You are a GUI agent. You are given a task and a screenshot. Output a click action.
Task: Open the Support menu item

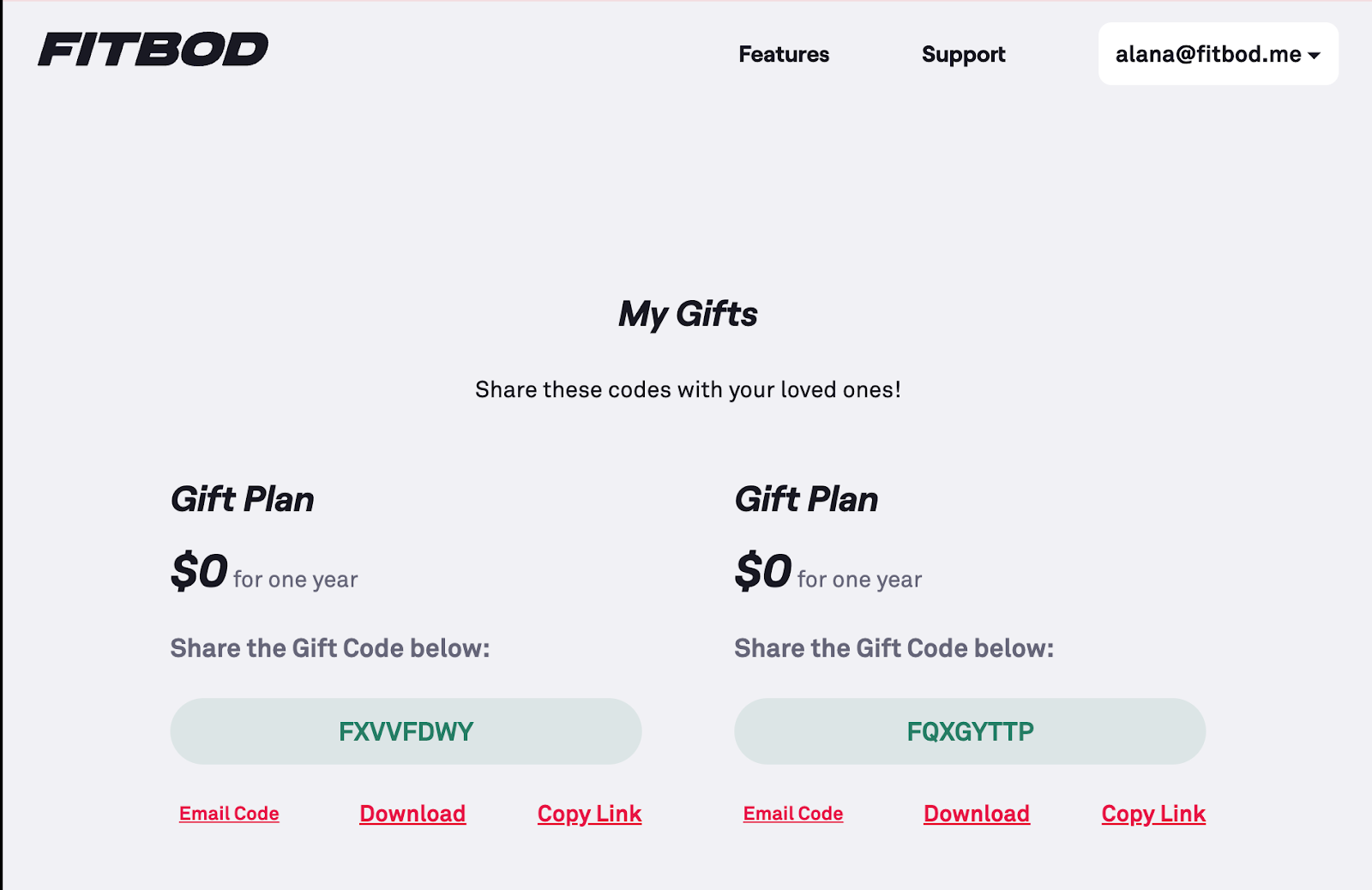963,54
